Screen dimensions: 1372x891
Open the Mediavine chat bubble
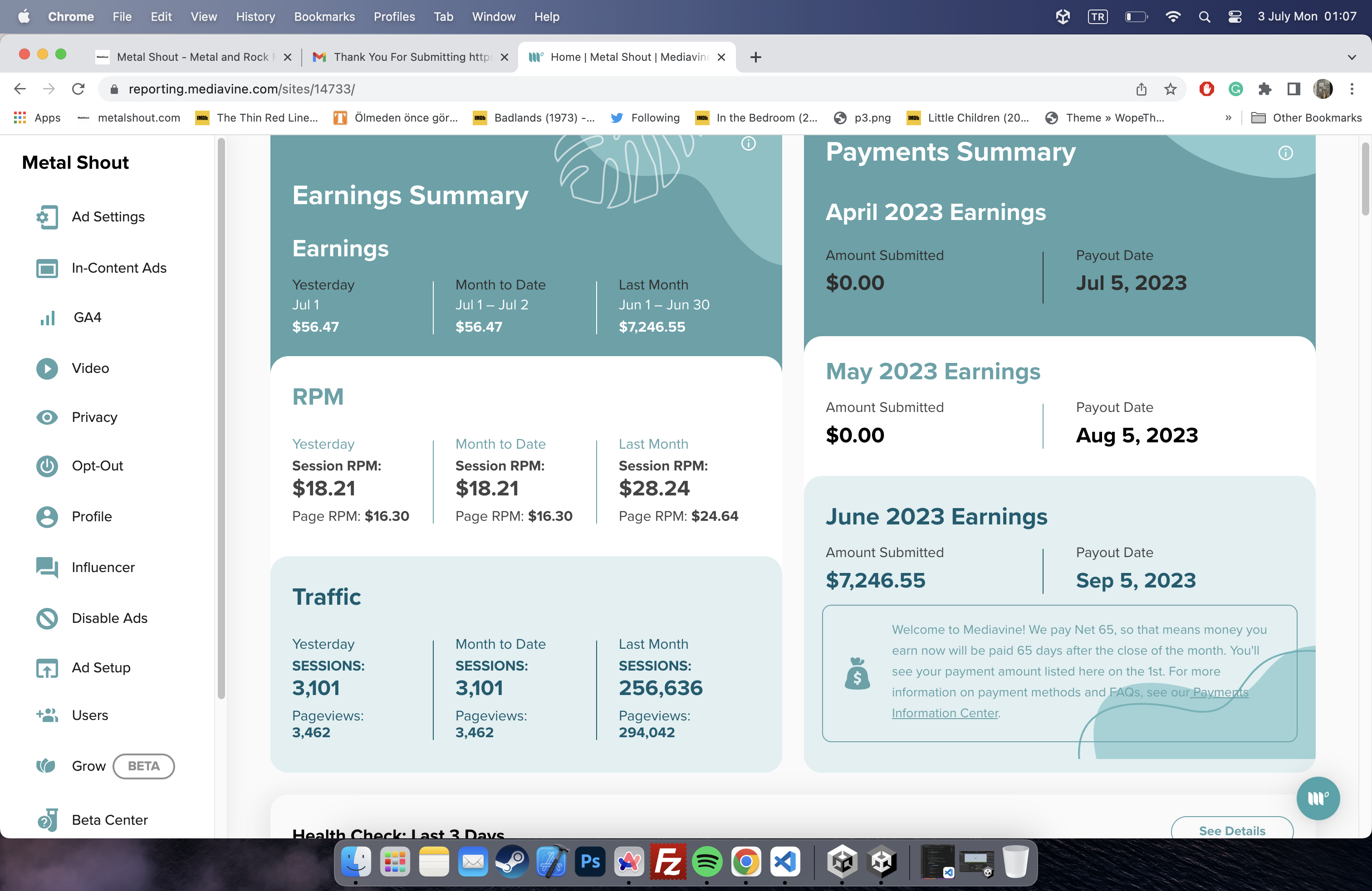1318,799
